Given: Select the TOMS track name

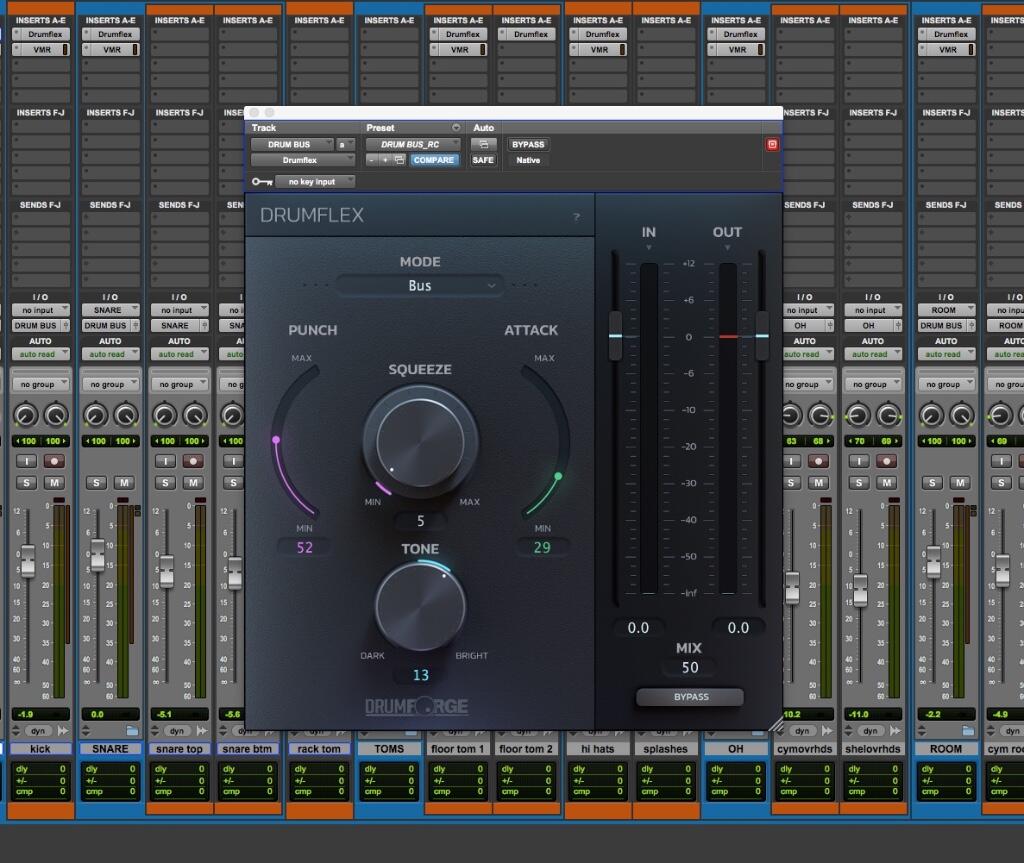Looking at the screenshot, I should coord(389,749).
